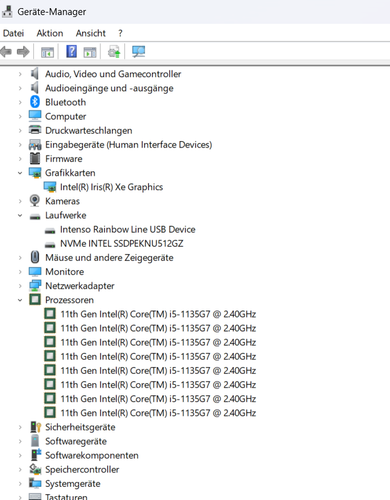
Task: Click the Firmware category icon
Action: pyautogui.click(x=35, y=158)
